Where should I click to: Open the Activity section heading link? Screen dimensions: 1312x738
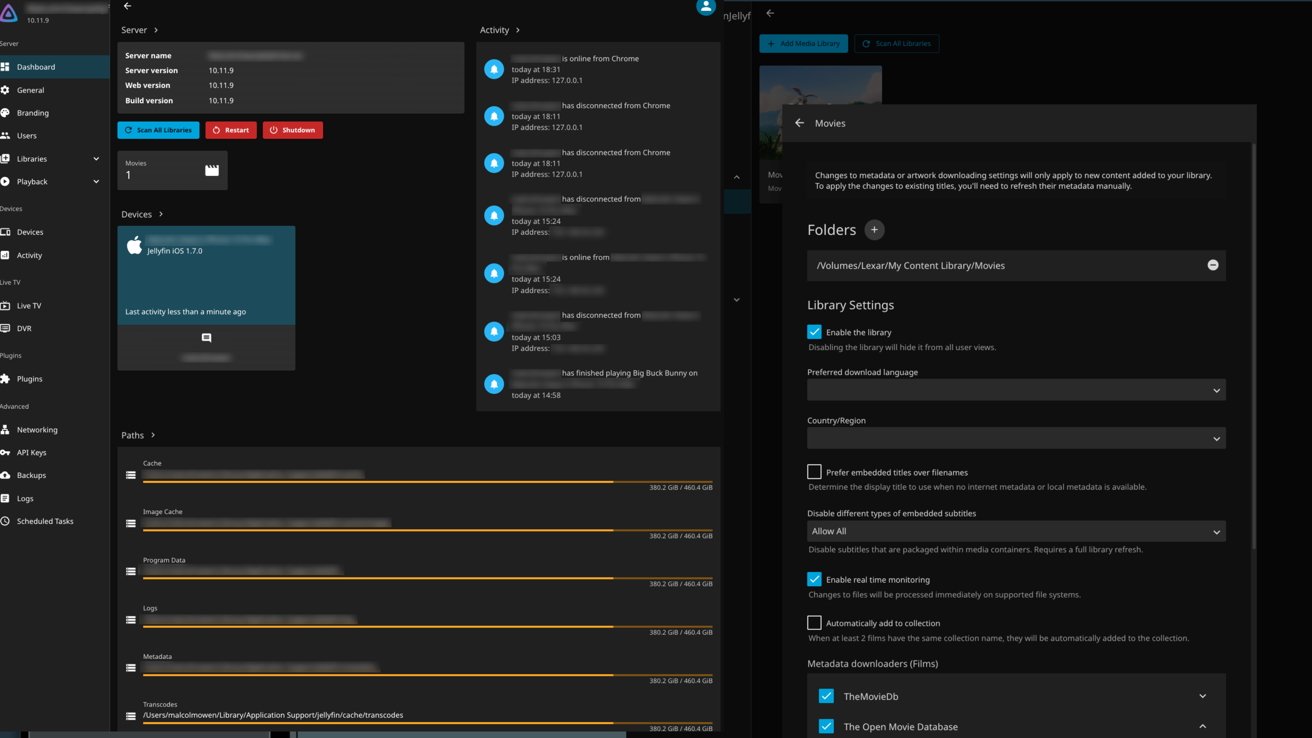pos(500,30)
